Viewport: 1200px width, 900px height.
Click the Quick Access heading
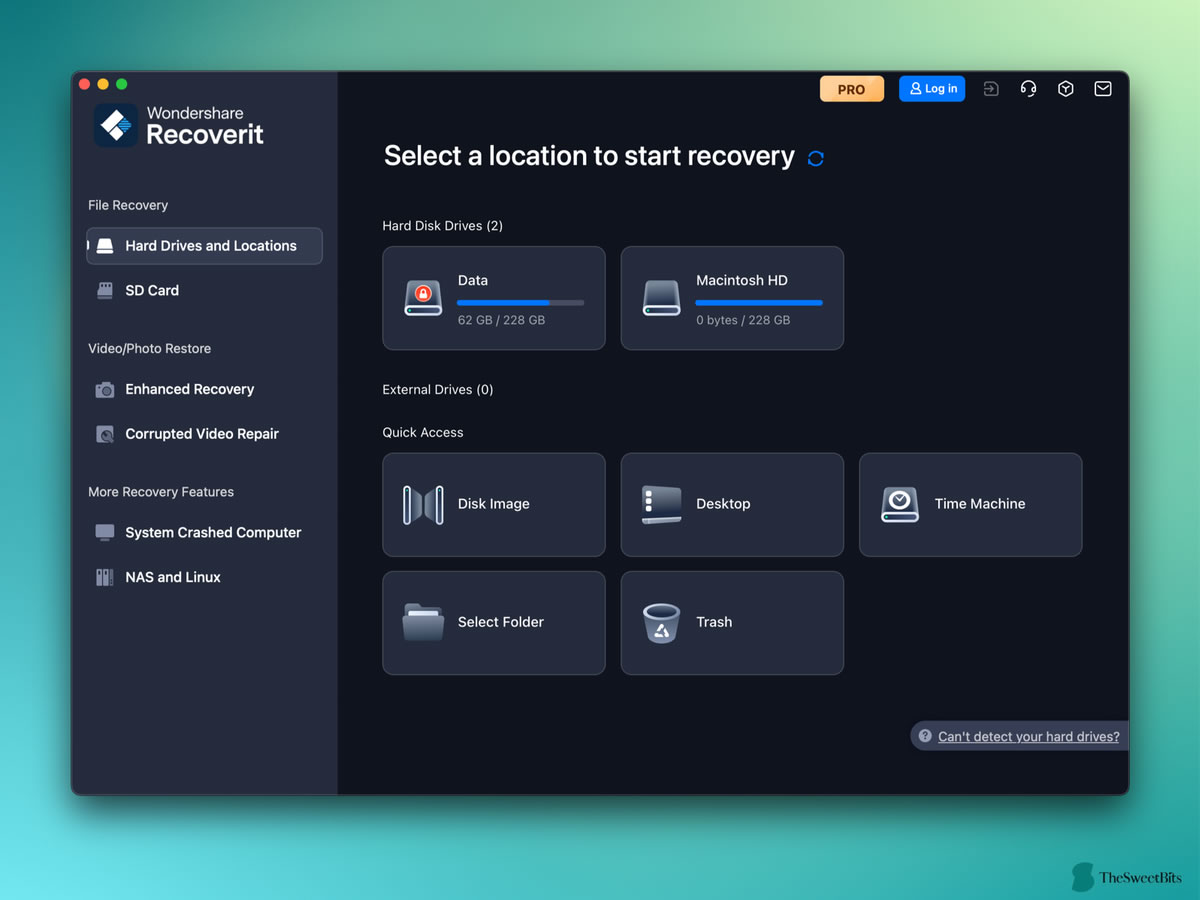[423, 433]
